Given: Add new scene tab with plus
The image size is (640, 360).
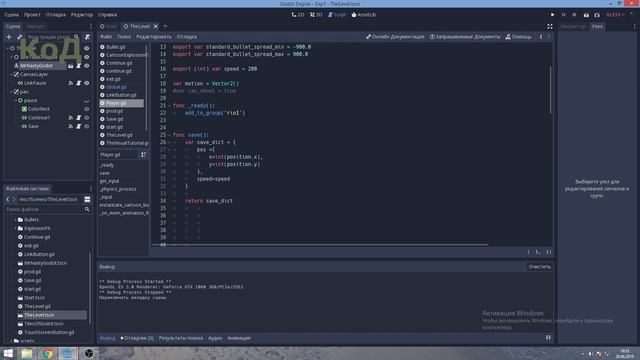Looking at the screenshot, I should [165, 26].
